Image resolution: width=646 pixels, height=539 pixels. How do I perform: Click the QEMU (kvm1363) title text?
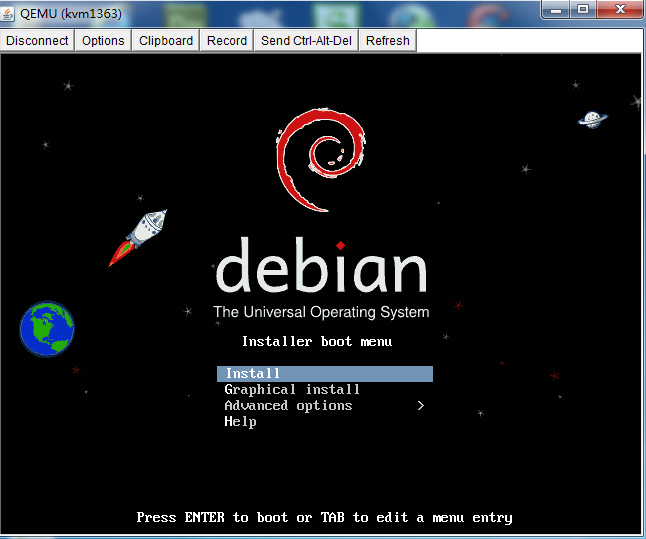pyautogui.click(x=71, y=14)
